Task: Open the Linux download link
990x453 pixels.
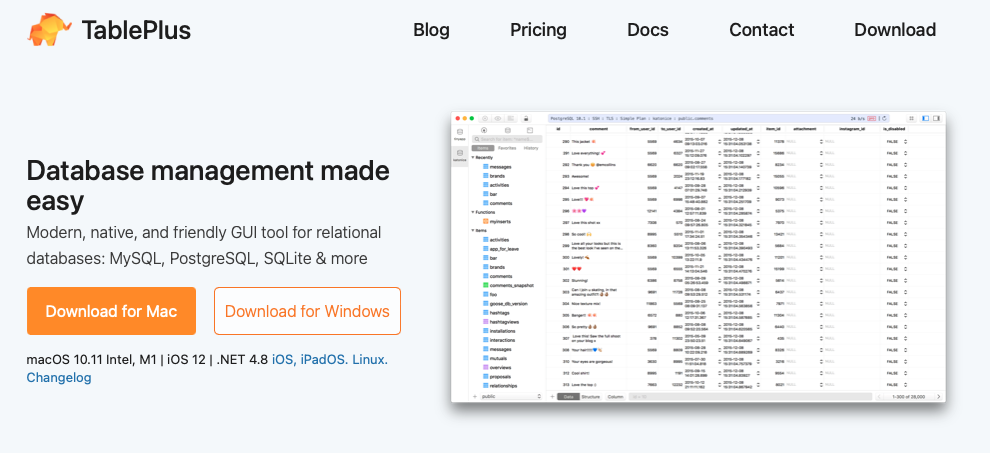Action: [370, 360]
